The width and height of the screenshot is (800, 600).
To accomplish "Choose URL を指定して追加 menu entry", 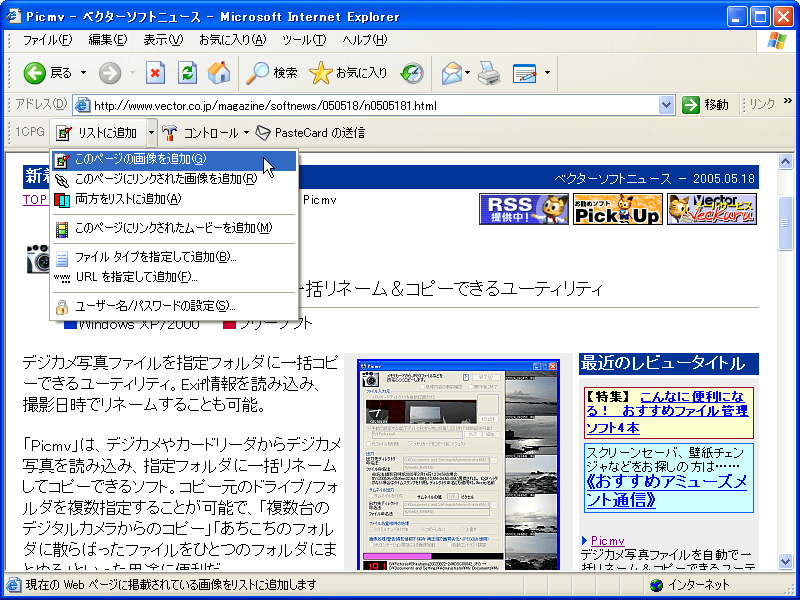I will [136, 277].
